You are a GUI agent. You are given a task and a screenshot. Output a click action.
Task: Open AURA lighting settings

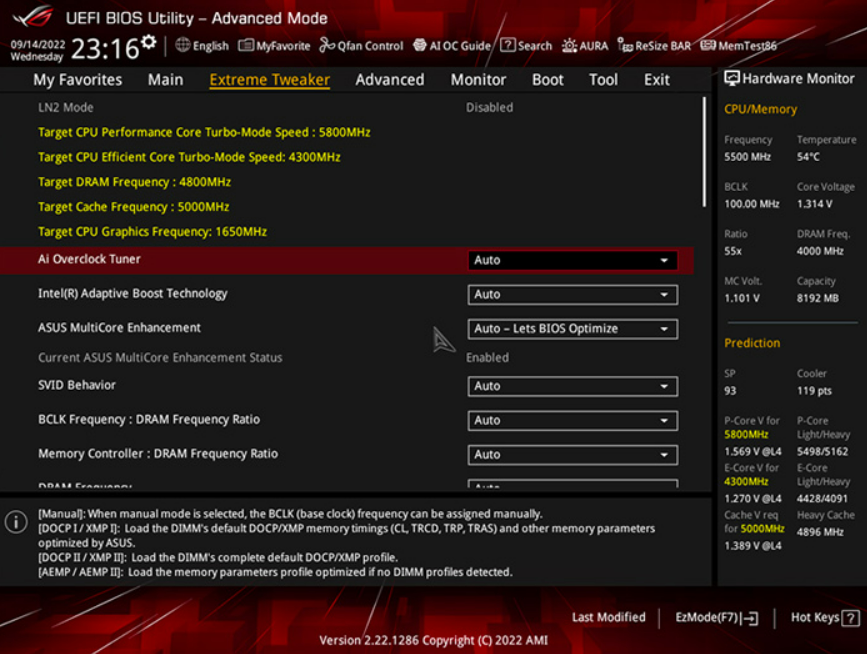pos(585,46)
